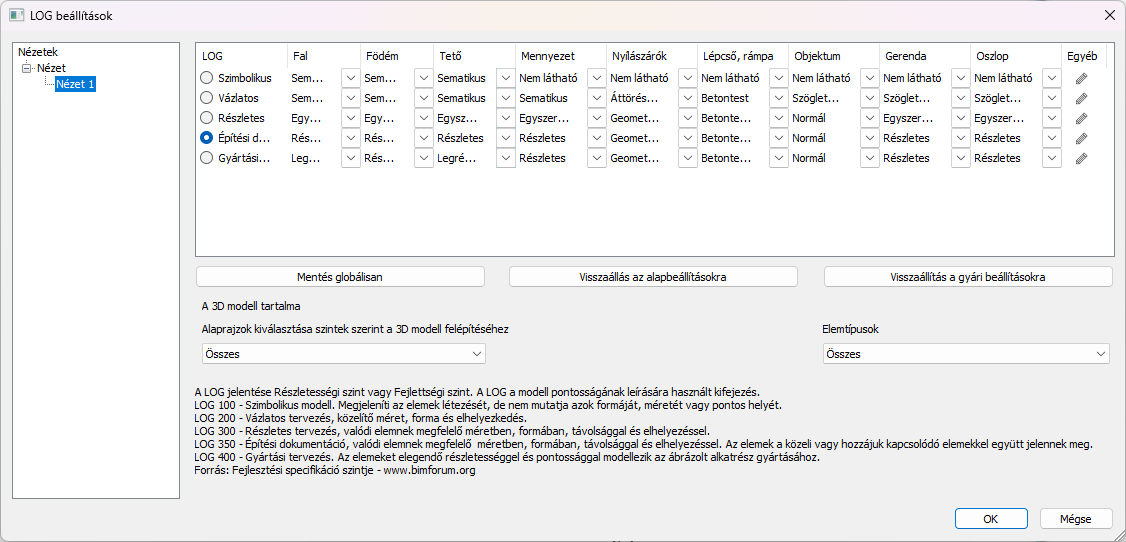This screenshot has width=1126, height=542.
Task: Select the Építési d... radio button
Action: point(207,138)
